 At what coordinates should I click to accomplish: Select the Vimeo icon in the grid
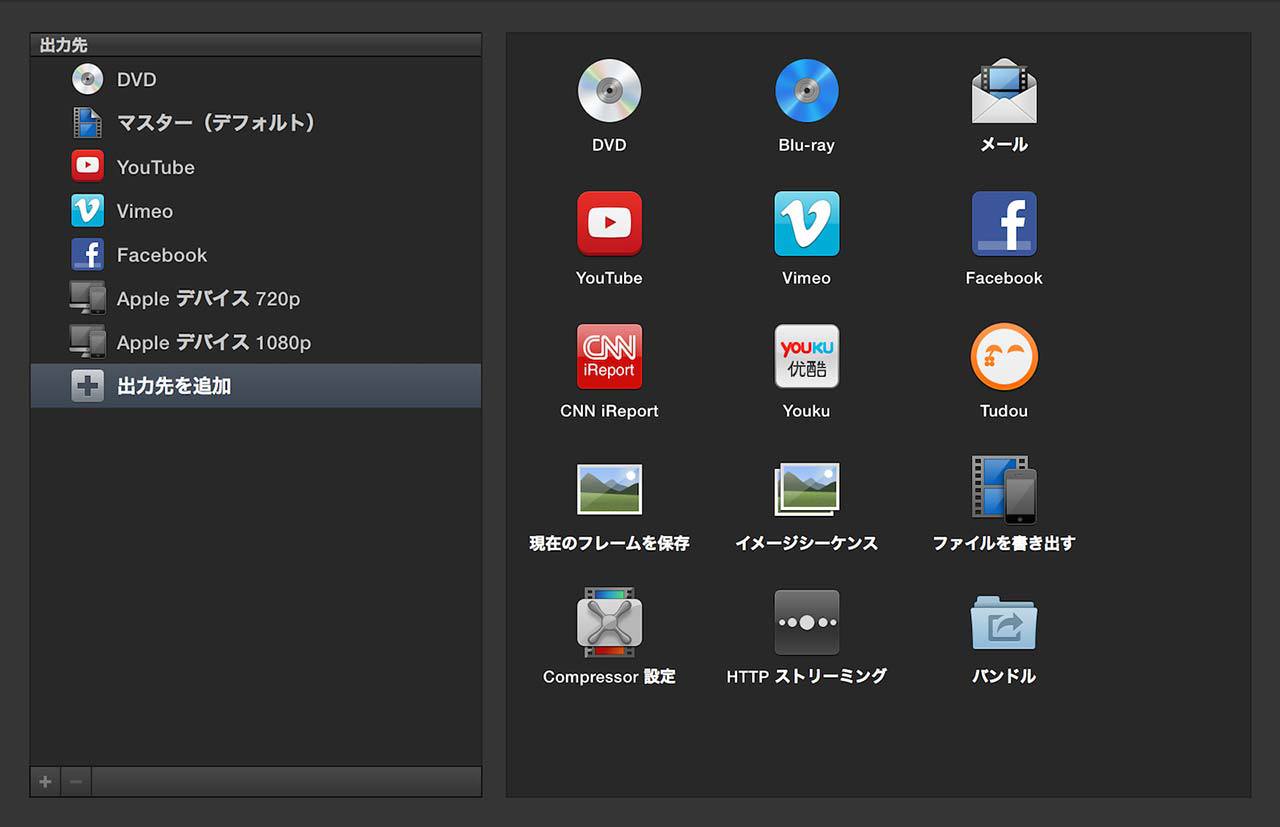click(806, 224)
